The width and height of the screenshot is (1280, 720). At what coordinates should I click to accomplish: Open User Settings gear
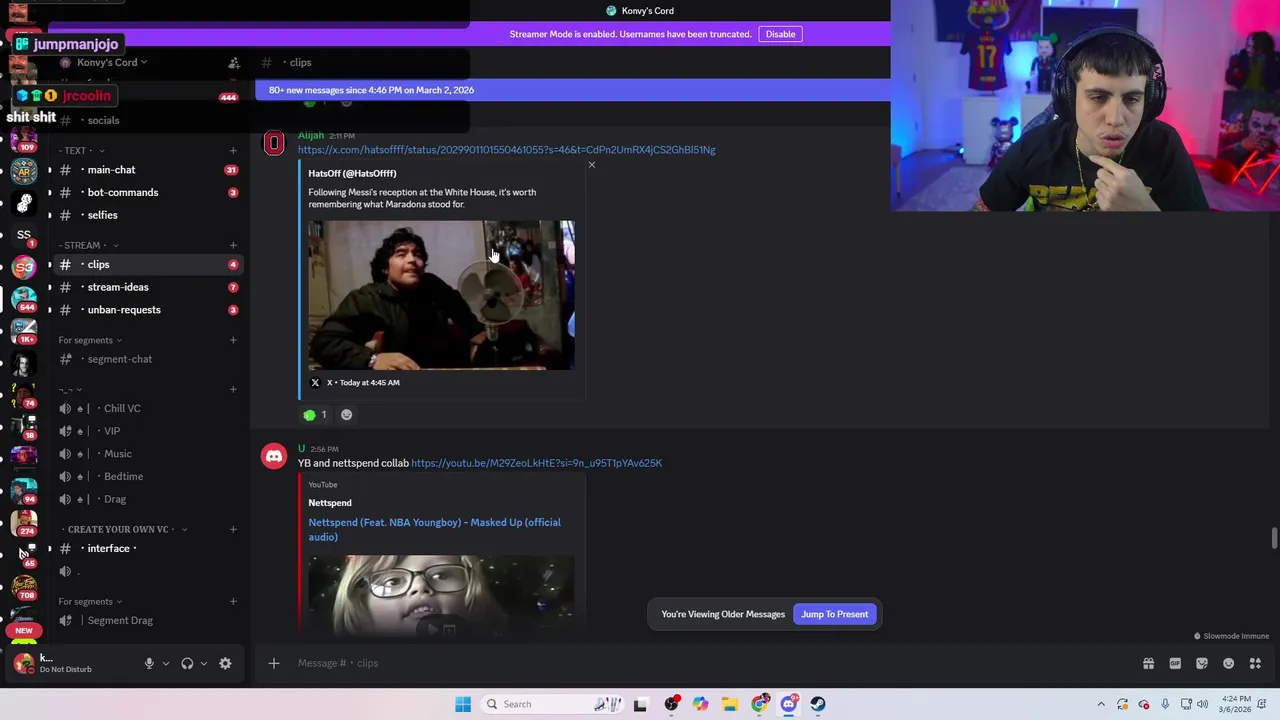[x=225, y=663]
